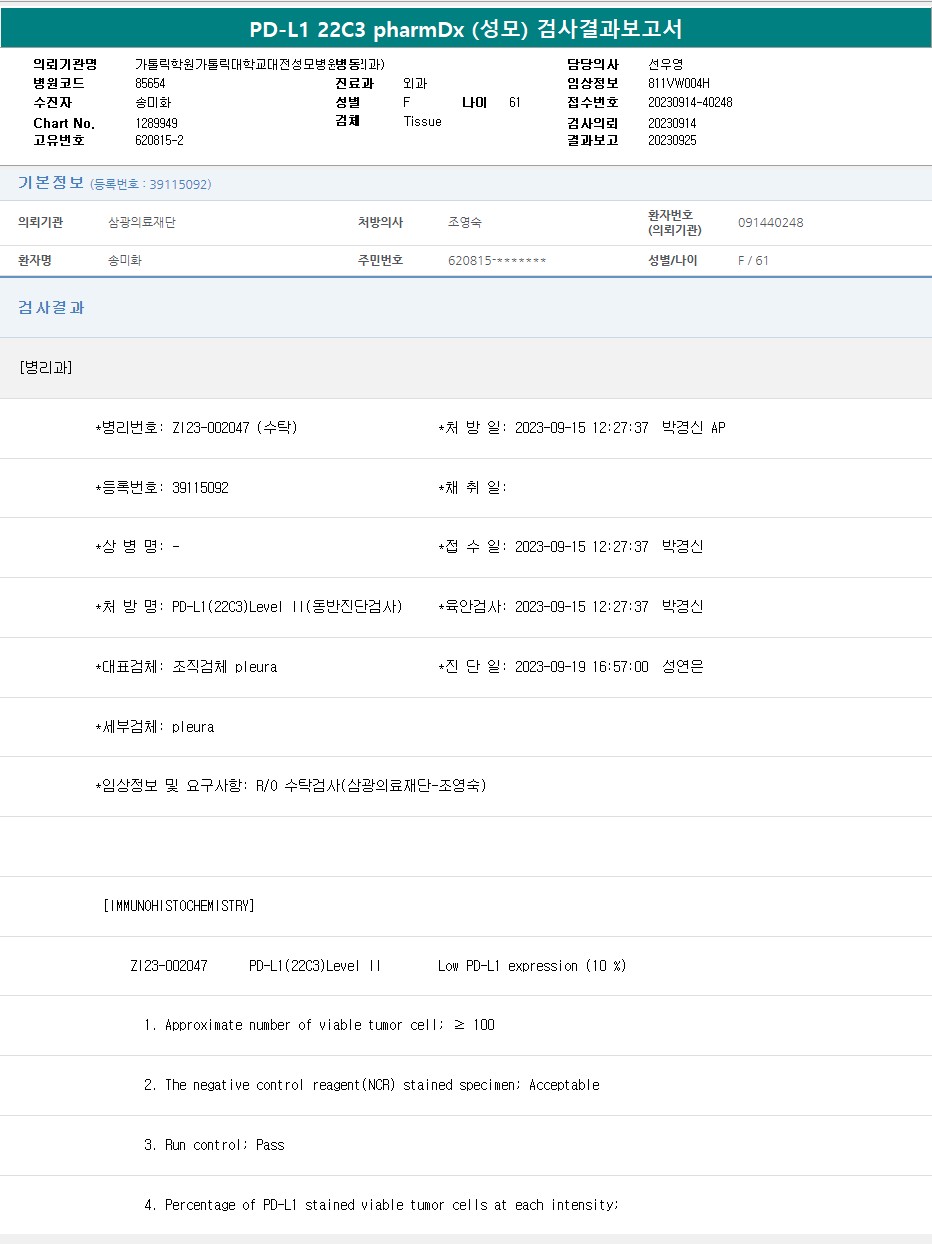932x1244 pixels.
Task: Select the 환자번호 value 091440248
Action: coord(770,223)
